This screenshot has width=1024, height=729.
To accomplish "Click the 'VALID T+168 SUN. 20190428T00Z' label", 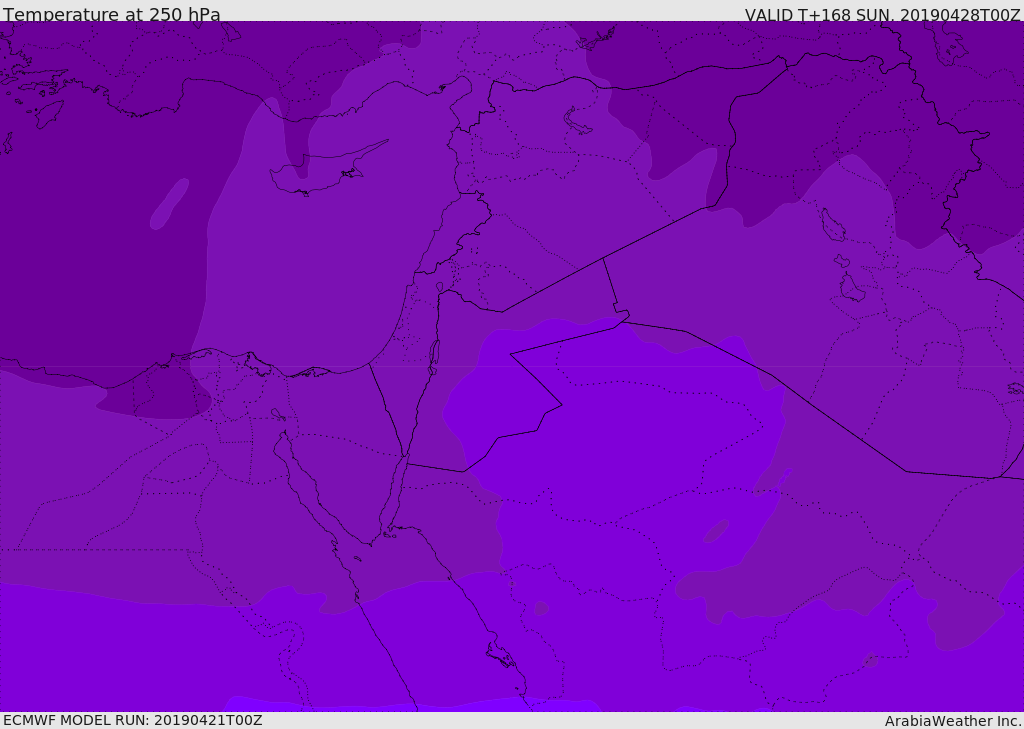I will pos(882,14).
